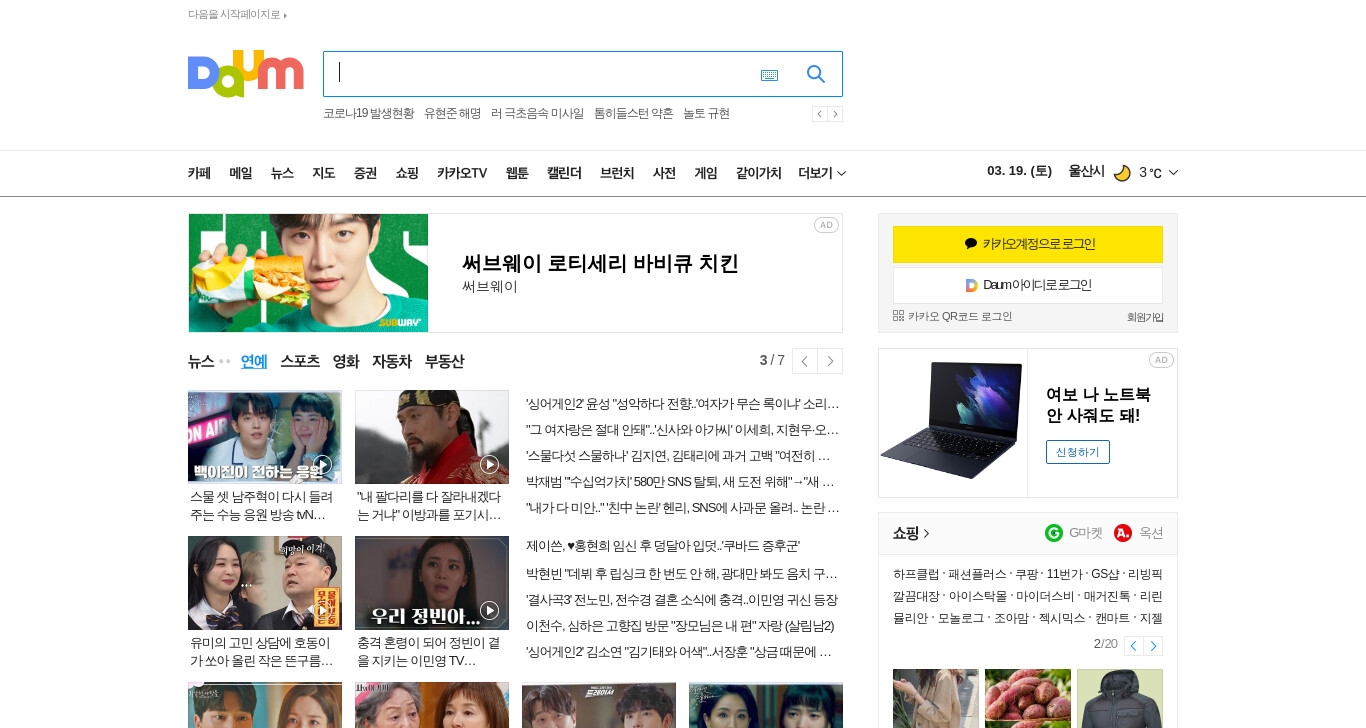
Task: Go to previous news page arrow
Action: tap(804, 361)
